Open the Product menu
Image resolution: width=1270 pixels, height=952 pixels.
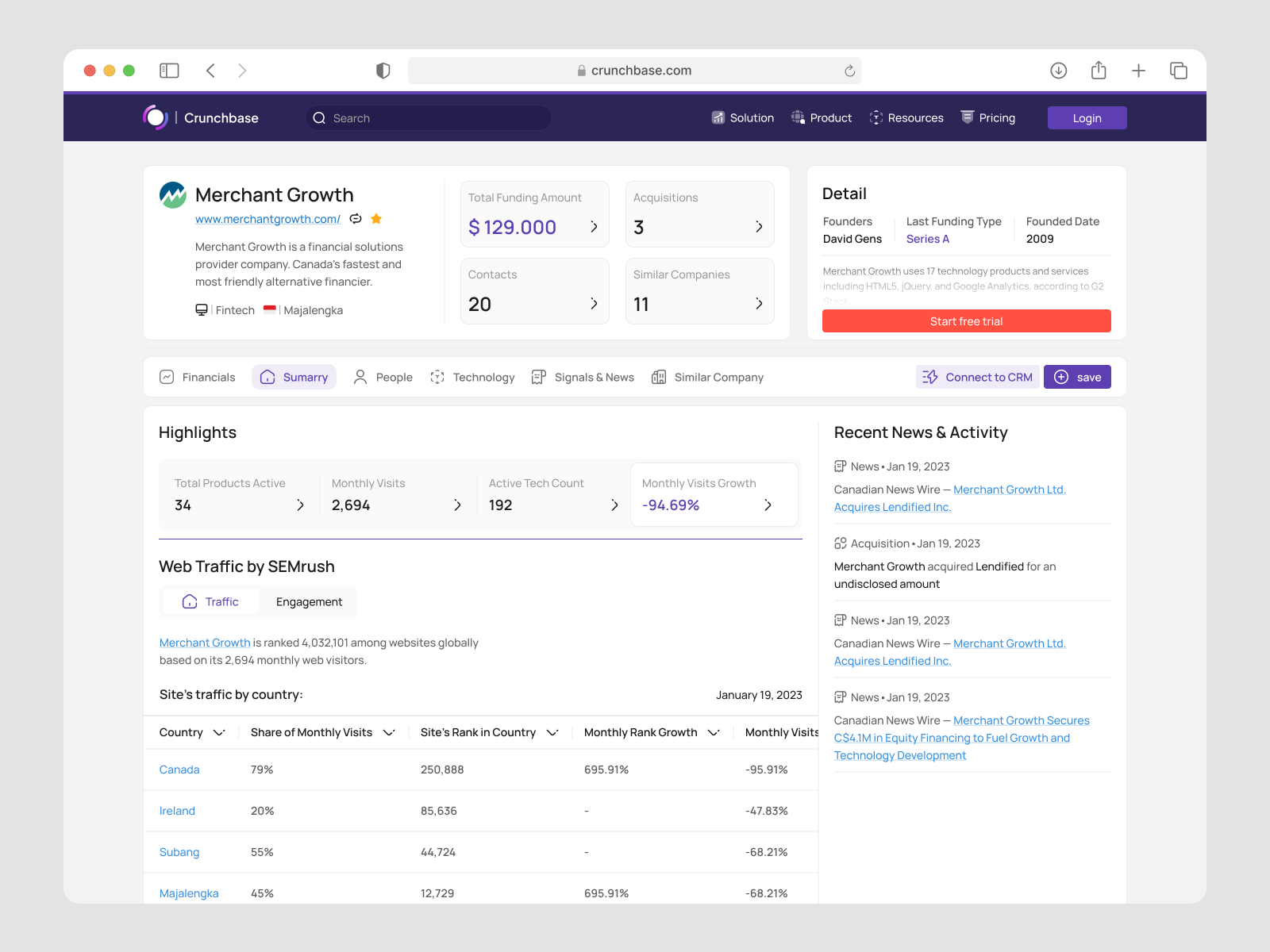click(822, 117)
